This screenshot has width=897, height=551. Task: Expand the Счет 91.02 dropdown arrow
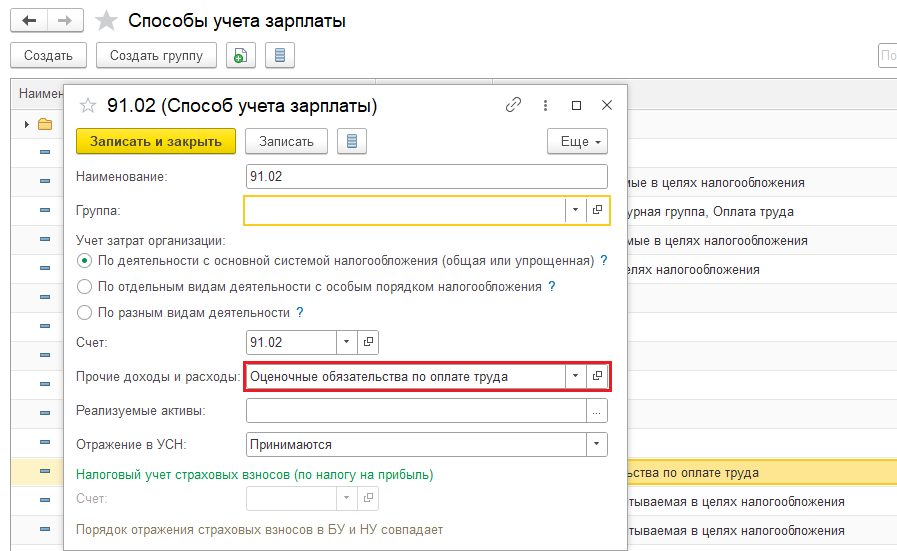point(346,342)
